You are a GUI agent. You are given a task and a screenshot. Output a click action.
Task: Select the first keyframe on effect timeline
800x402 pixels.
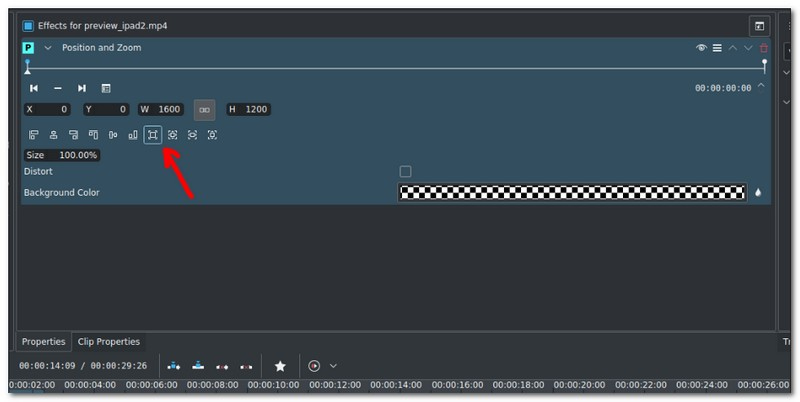[28, 66]
